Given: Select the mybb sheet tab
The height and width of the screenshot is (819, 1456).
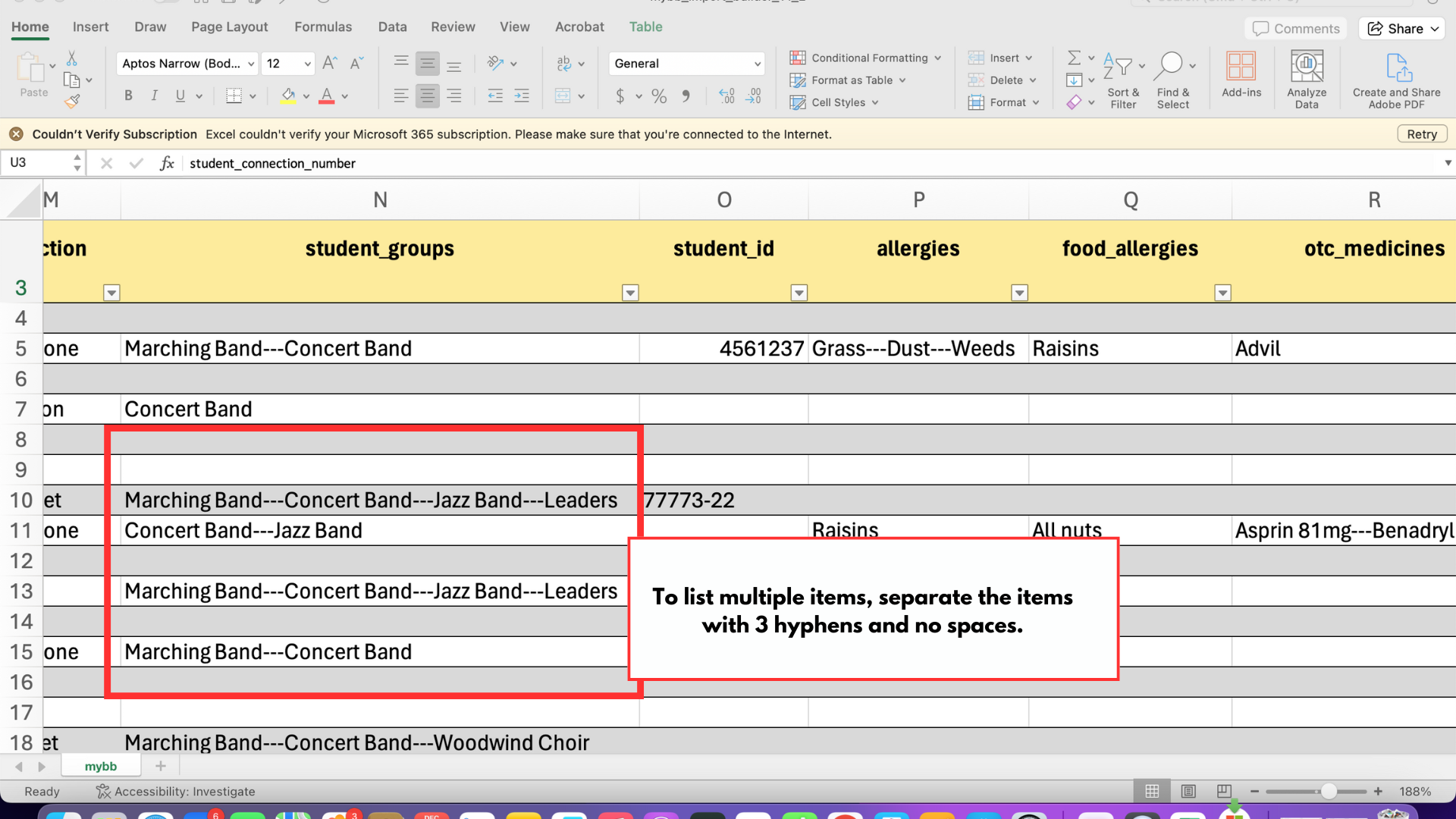Looking at the screenshot, I should click(x=101, y=766).
